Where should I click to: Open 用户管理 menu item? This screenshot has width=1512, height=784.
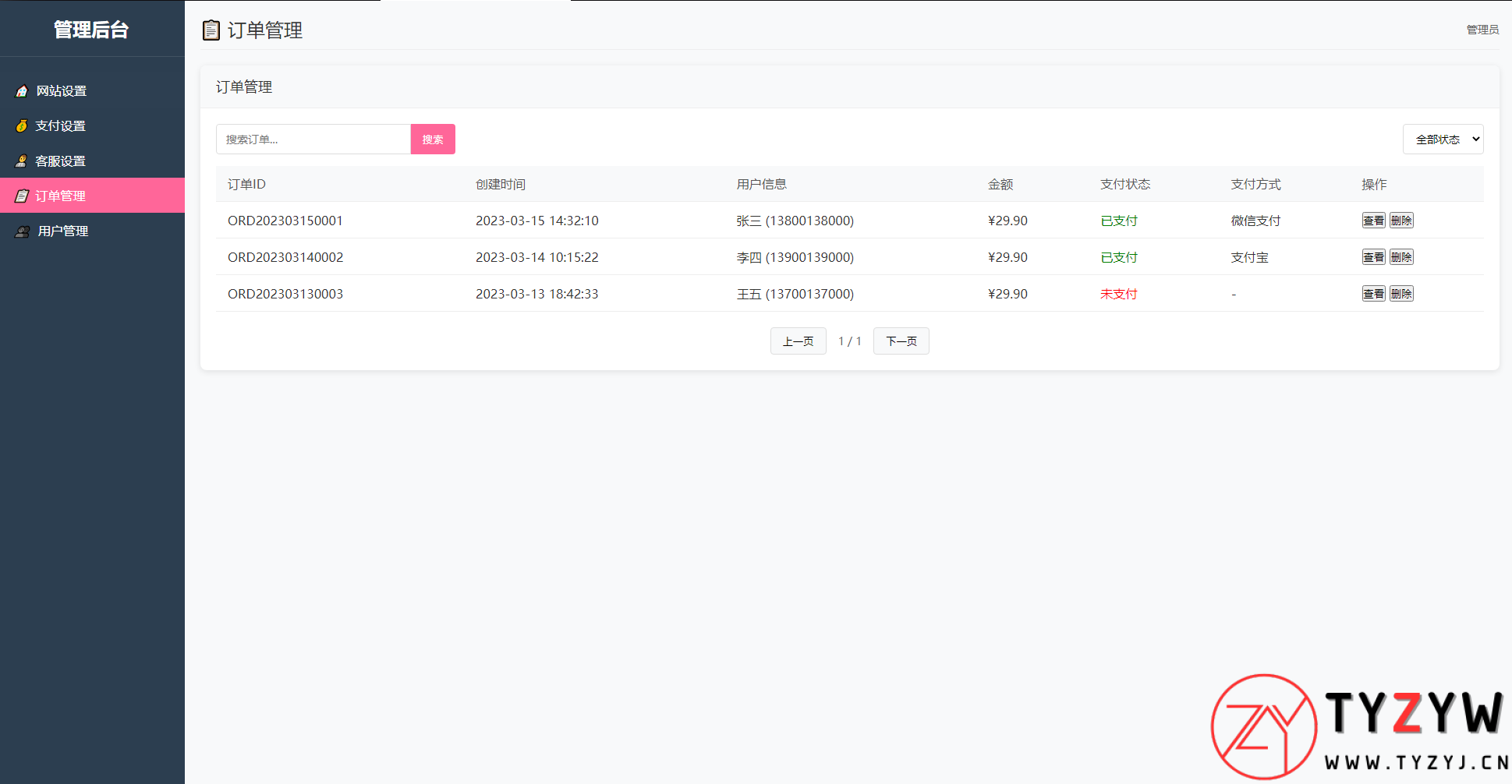point(63,231)
